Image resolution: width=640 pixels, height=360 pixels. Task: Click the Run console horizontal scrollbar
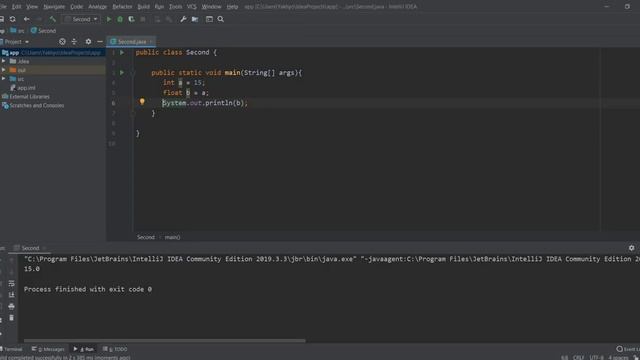tap(164, 340)
